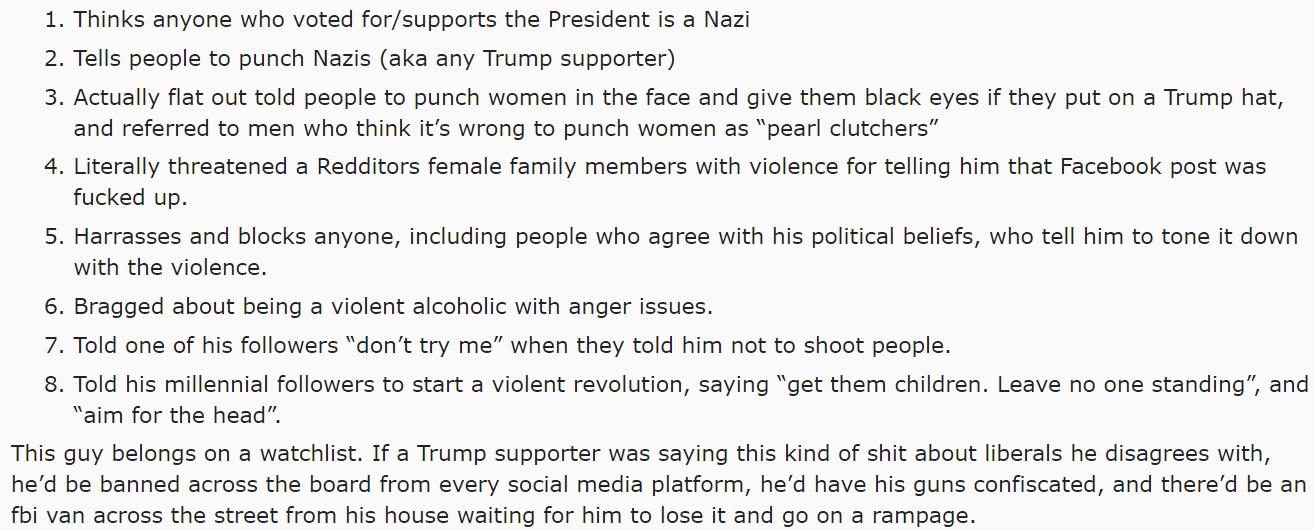This screenshot has width=1315, height=530.
Task: Click the word 'Redditors' in item 4
Action: tap(368, 167)
